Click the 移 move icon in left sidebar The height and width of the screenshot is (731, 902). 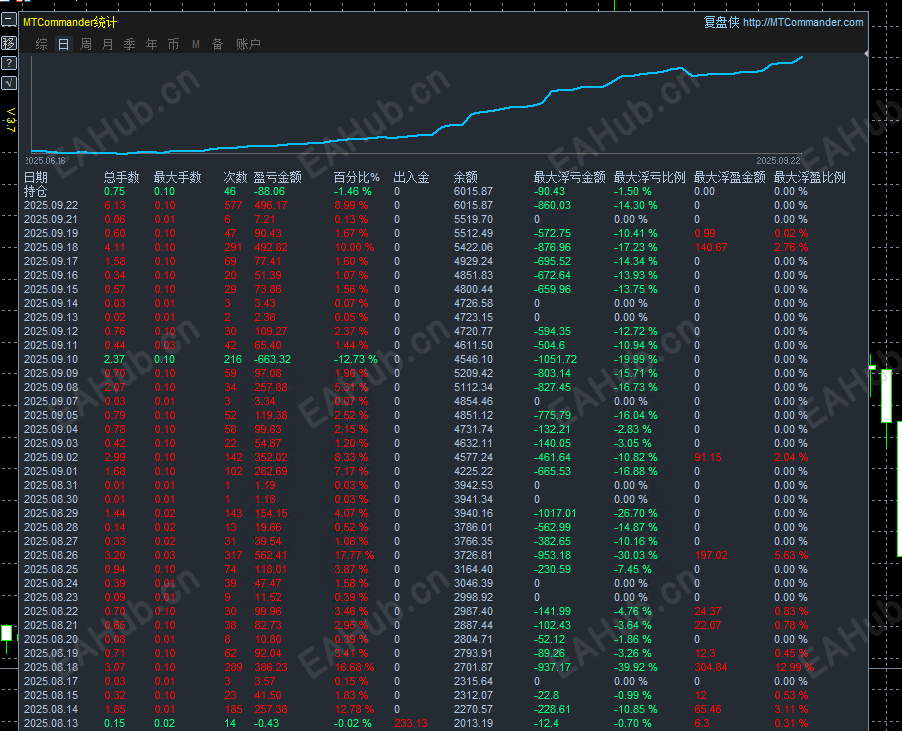[9, 43]
